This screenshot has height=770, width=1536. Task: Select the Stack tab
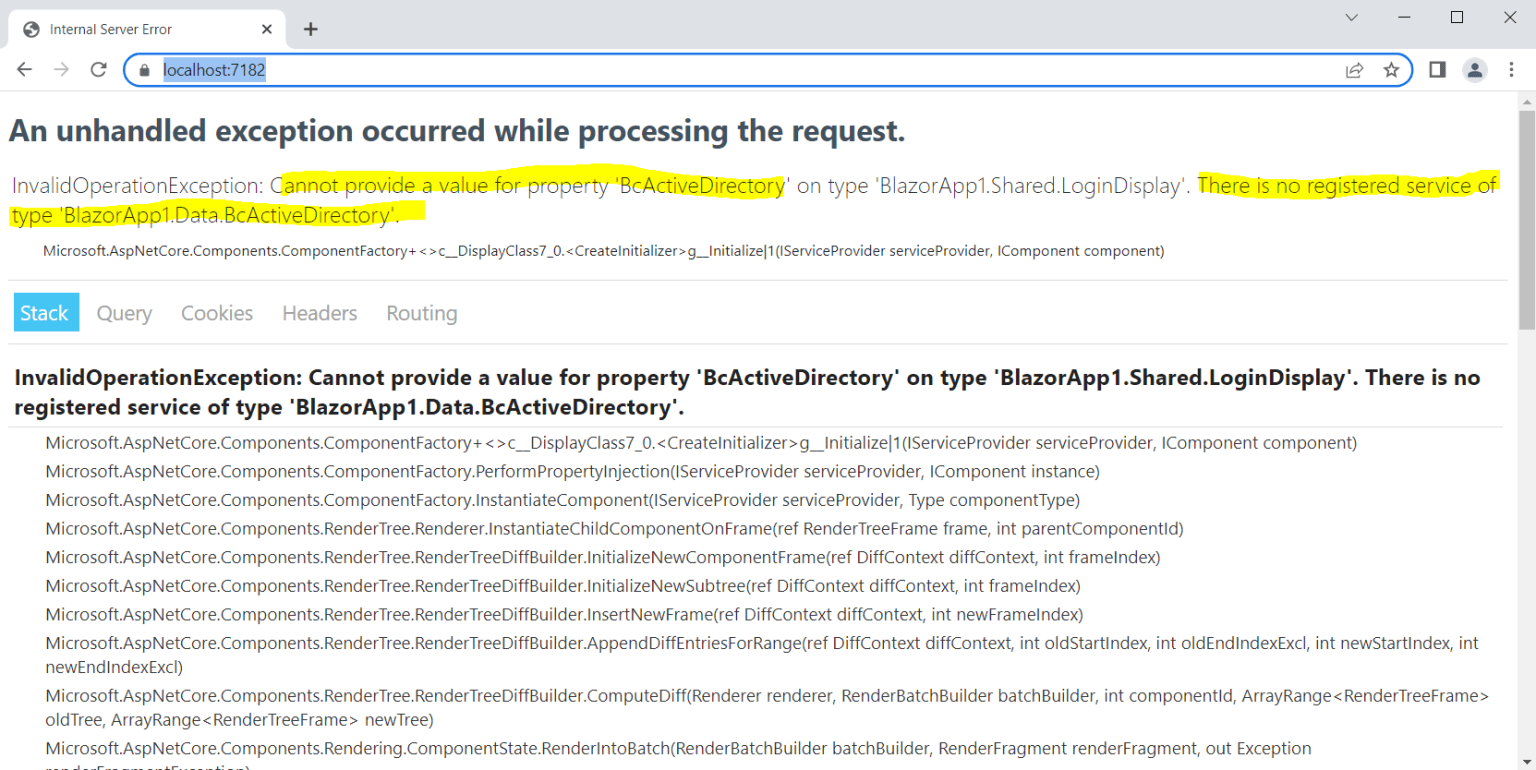45,313
